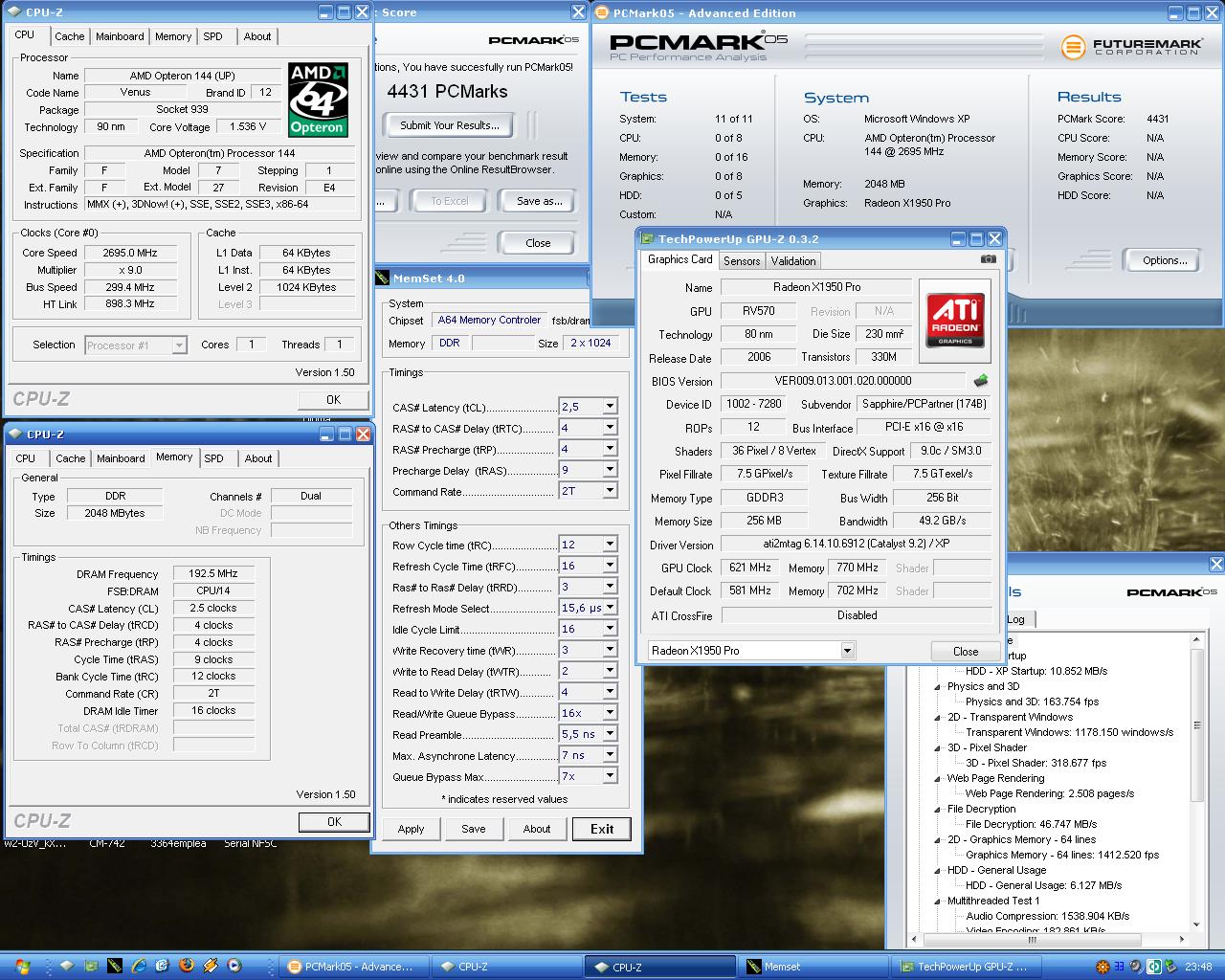
Task: Launch Internet Explorer from the quick launch bar
Action: pos(139,966)
